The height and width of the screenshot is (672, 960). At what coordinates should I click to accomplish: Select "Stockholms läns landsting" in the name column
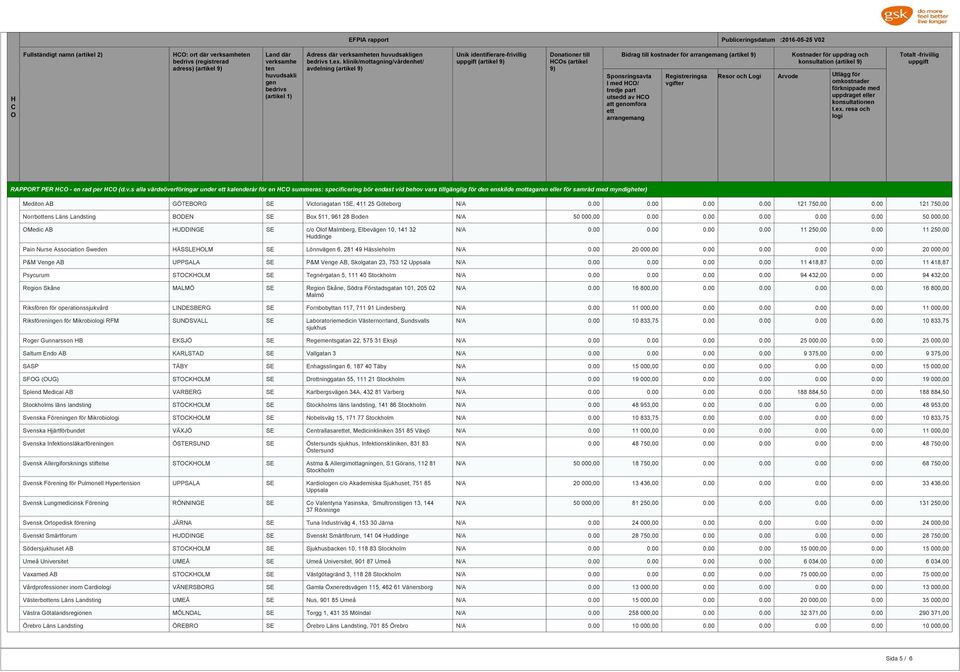[x=94, y=405]
